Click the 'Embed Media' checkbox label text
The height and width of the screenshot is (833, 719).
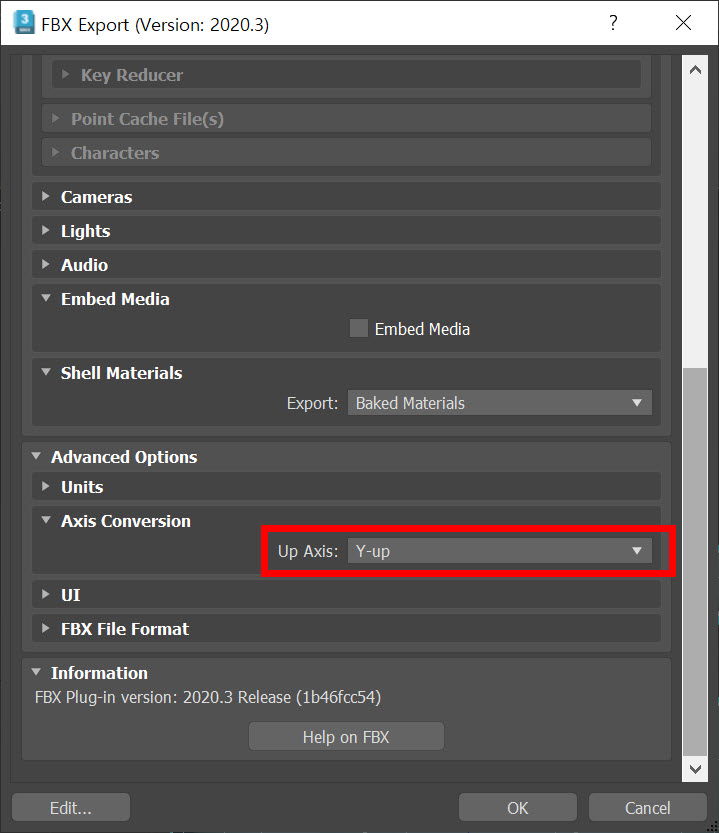tap(422, 329)
